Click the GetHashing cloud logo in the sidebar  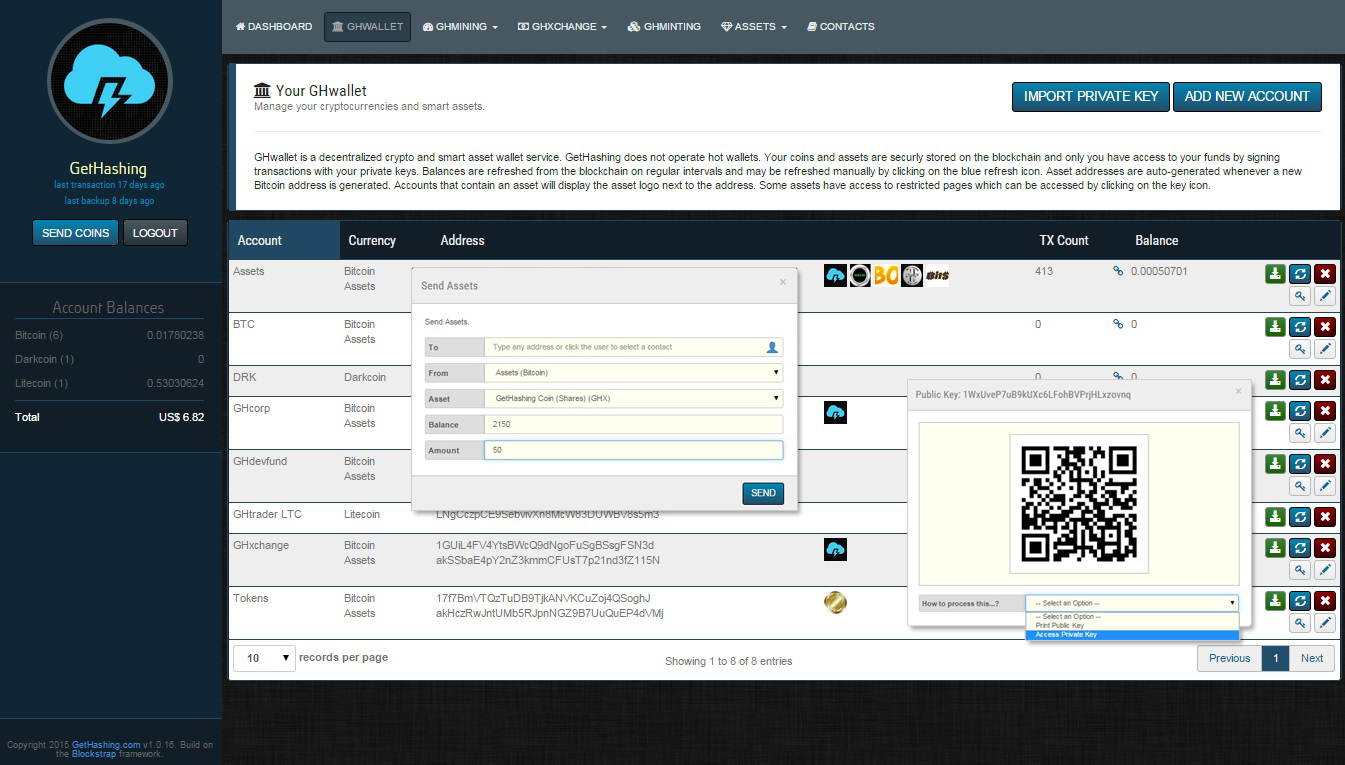109,82
